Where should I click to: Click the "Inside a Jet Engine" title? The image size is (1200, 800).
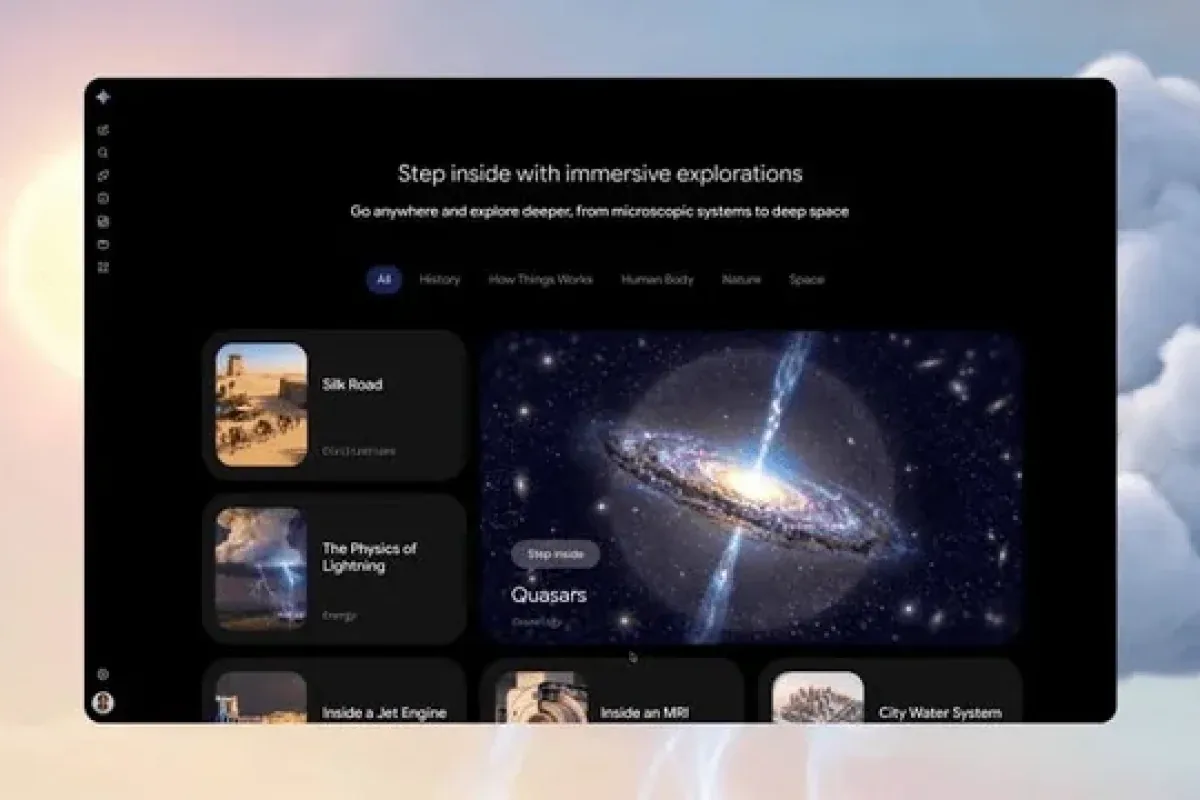click(384, 713)
